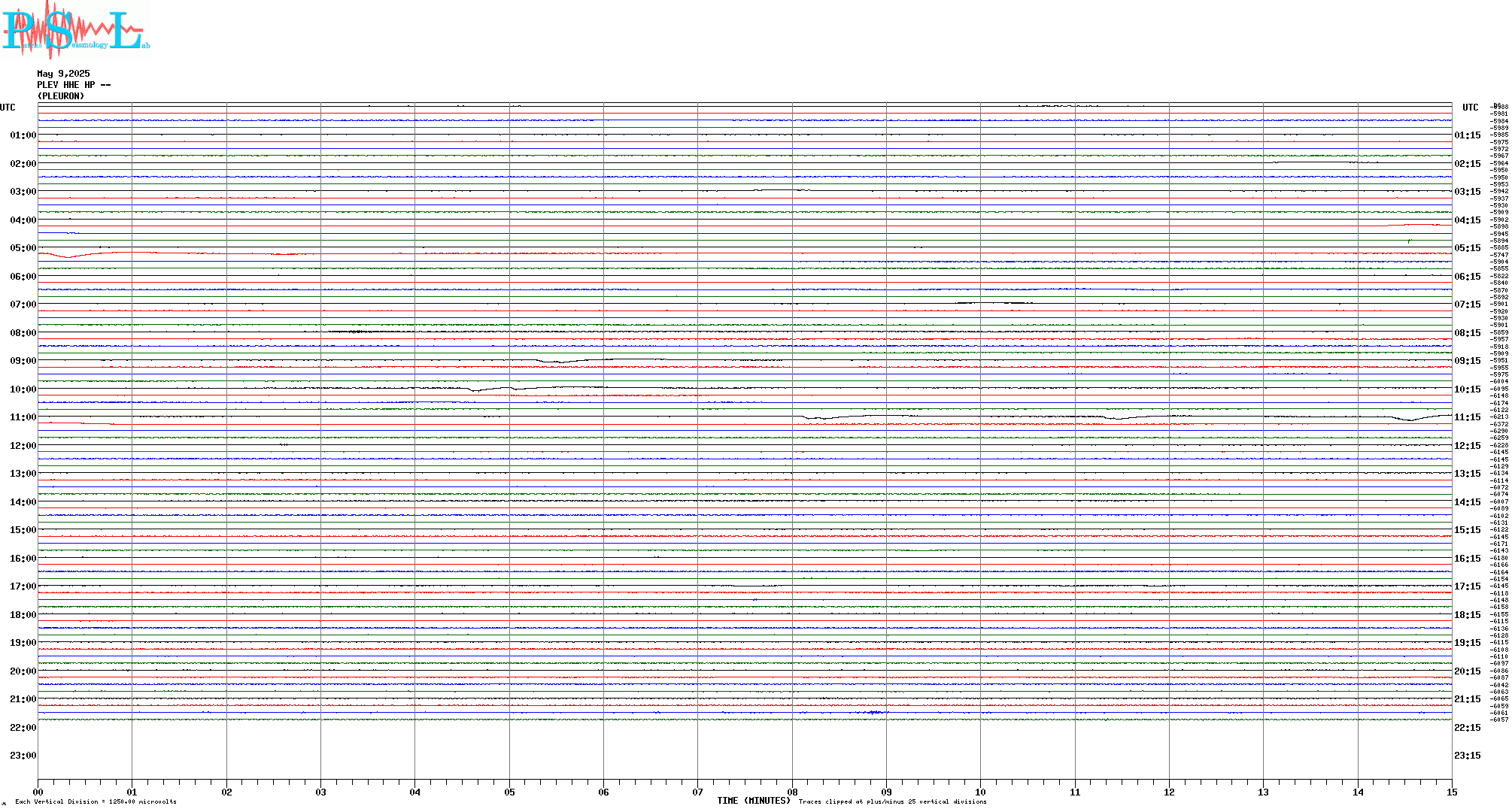Click the left UTC axis label
Image resolution: width=1512 pixels, height=812 pixels.
tap(8, 108)
